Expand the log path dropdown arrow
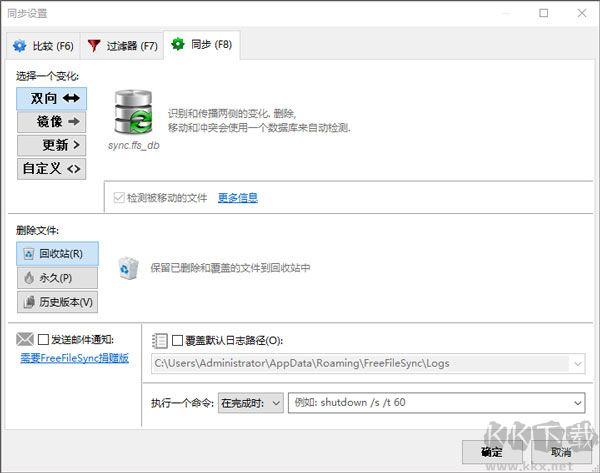Viewport: 600px width, 473px height. click(578, 364)
